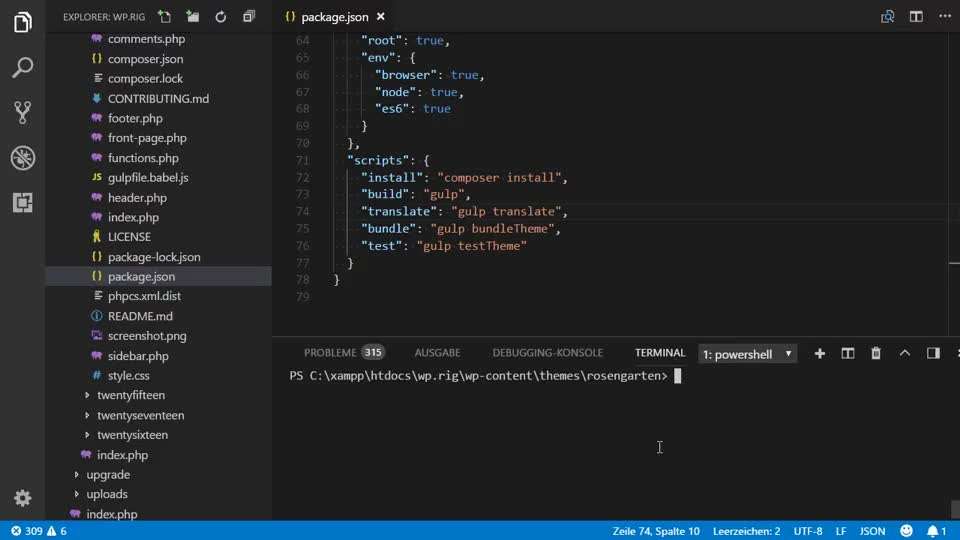Create a new file in Explorer
Screen dimensions: 960x540
[x=165, y=17]
